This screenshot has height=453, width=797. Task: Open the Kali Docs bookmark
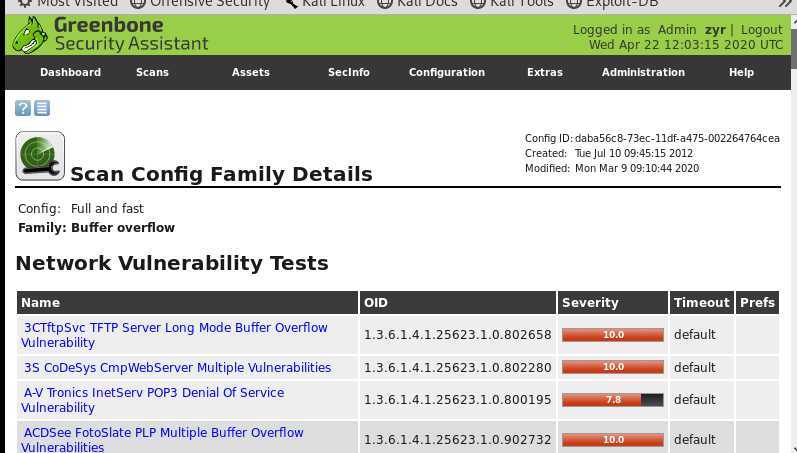coord(417,3)
